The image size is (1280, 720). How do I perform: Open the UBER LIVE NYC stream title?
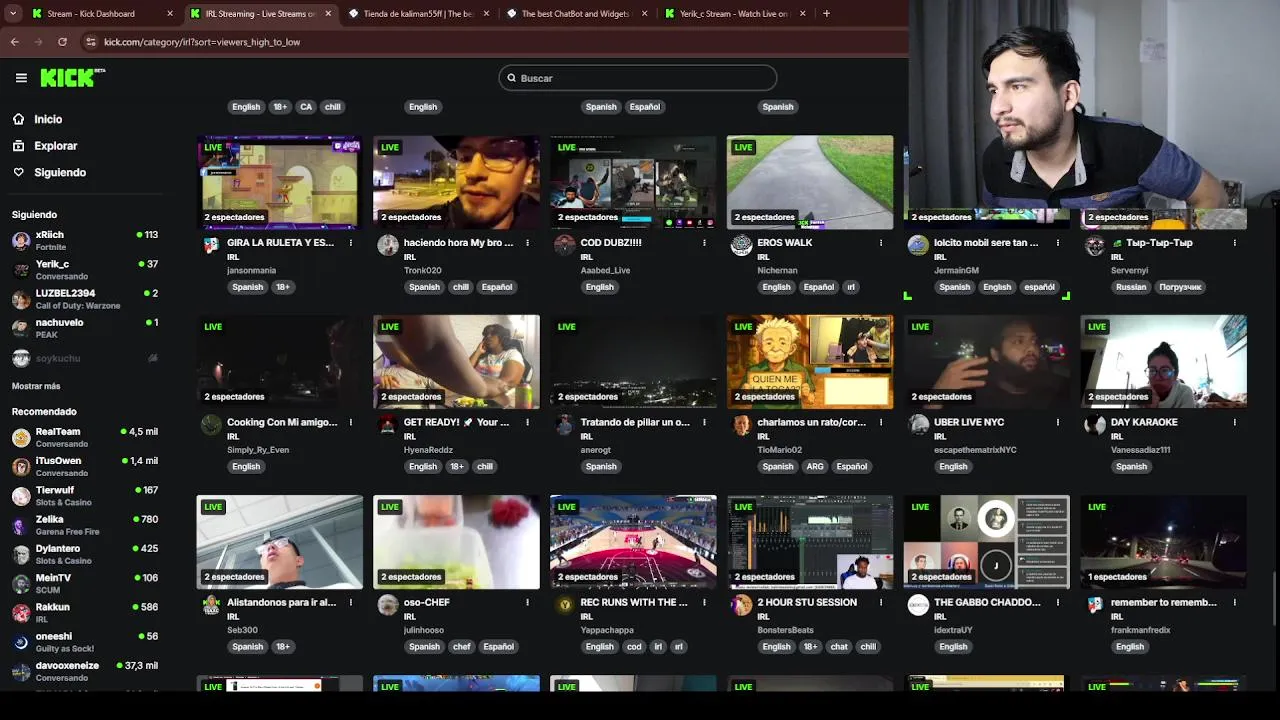tap(969, 422)
